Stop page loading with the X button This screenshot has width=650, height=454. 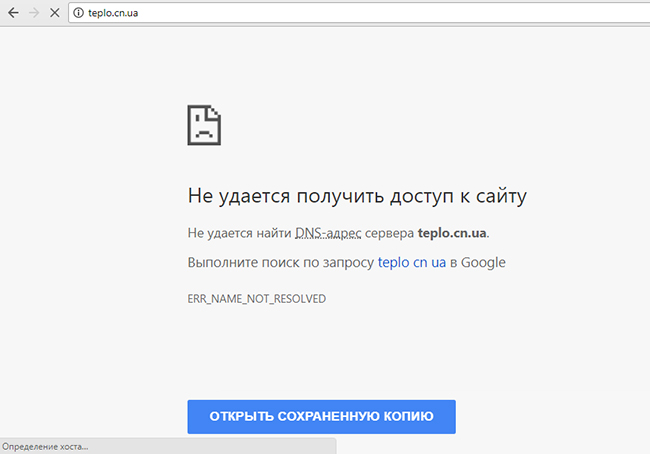(x=56, y=13)
